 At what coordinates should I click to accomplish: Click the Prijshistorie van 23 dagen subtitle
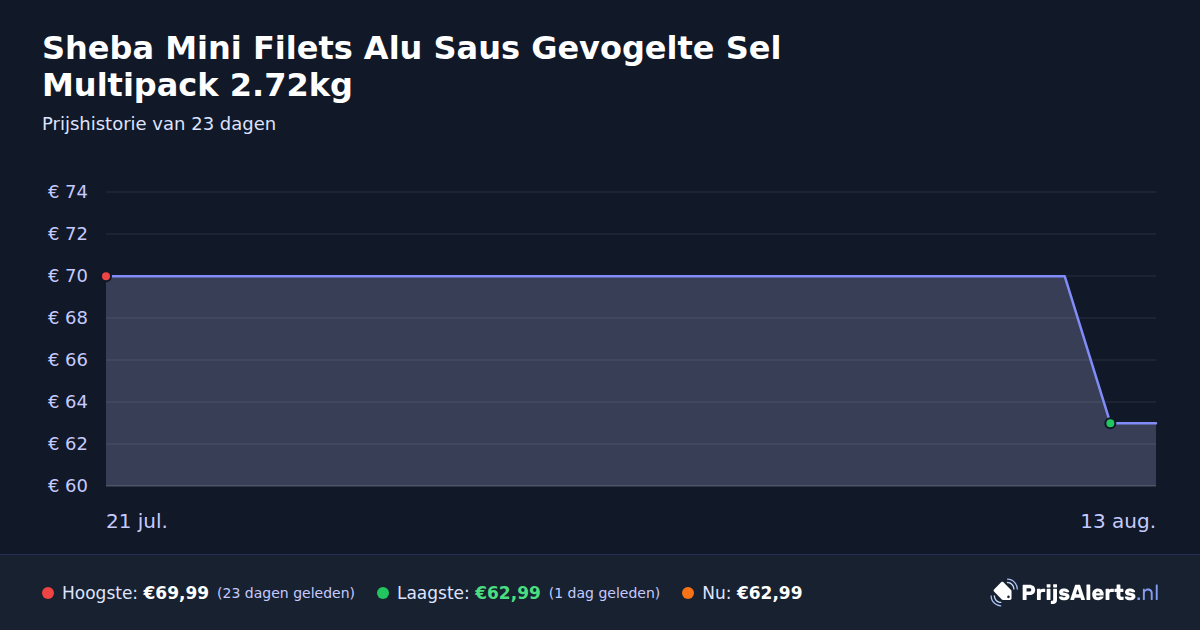[x=159, y=124]
